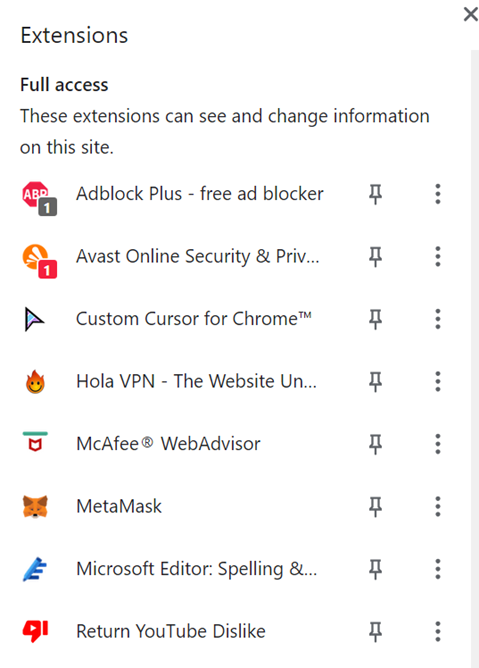Open Adblock Plus extension icon
479x668 pixels.
[39, 198]
